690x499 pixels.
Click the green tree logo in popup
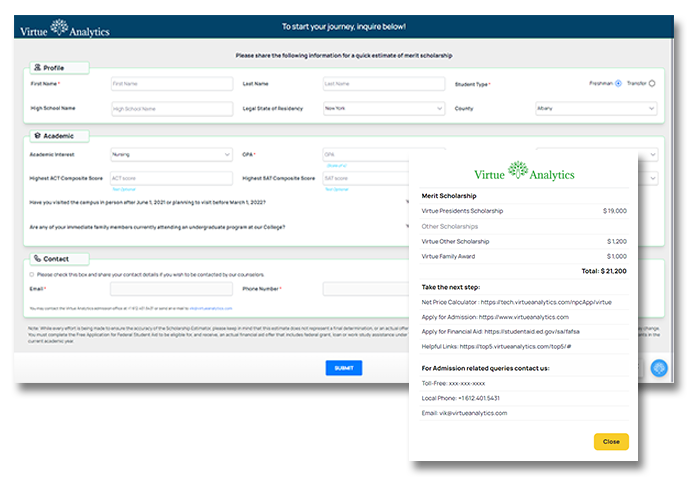point(517,170)
